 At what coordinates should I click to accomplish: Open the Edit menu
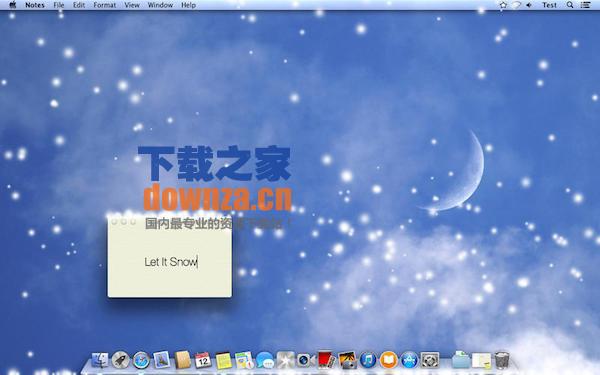[79, 5]
